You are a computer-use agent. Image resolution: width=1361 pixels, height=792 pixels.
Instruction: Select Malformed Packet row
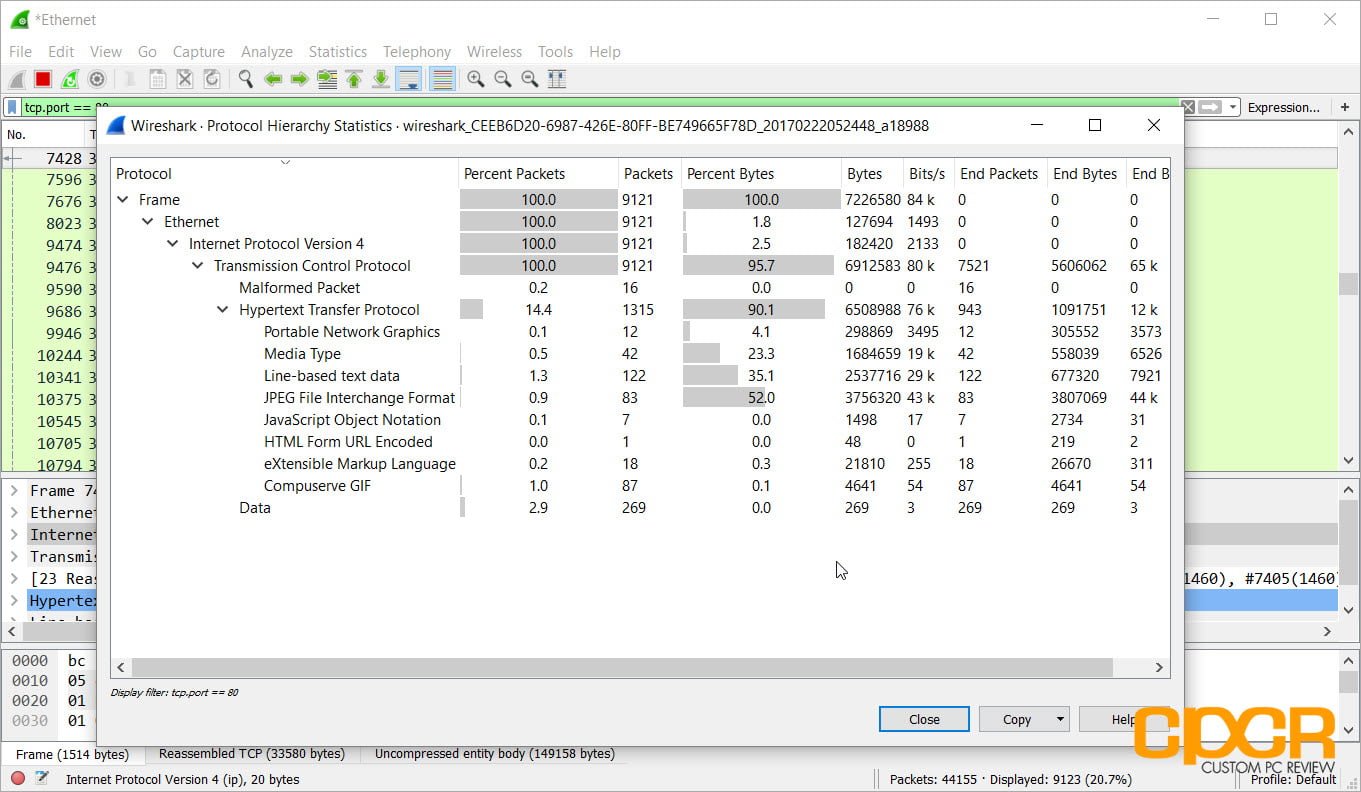point(640,288)
